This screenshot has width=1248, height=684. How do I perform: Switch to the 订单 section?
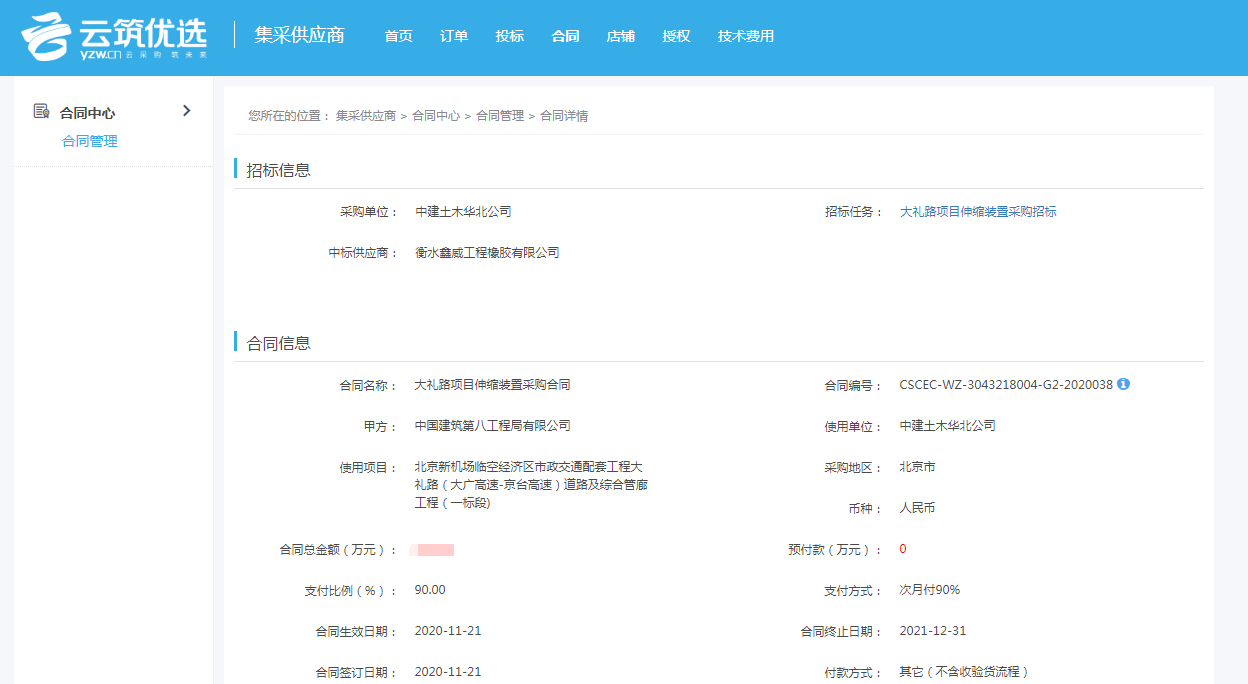point(453,36)
